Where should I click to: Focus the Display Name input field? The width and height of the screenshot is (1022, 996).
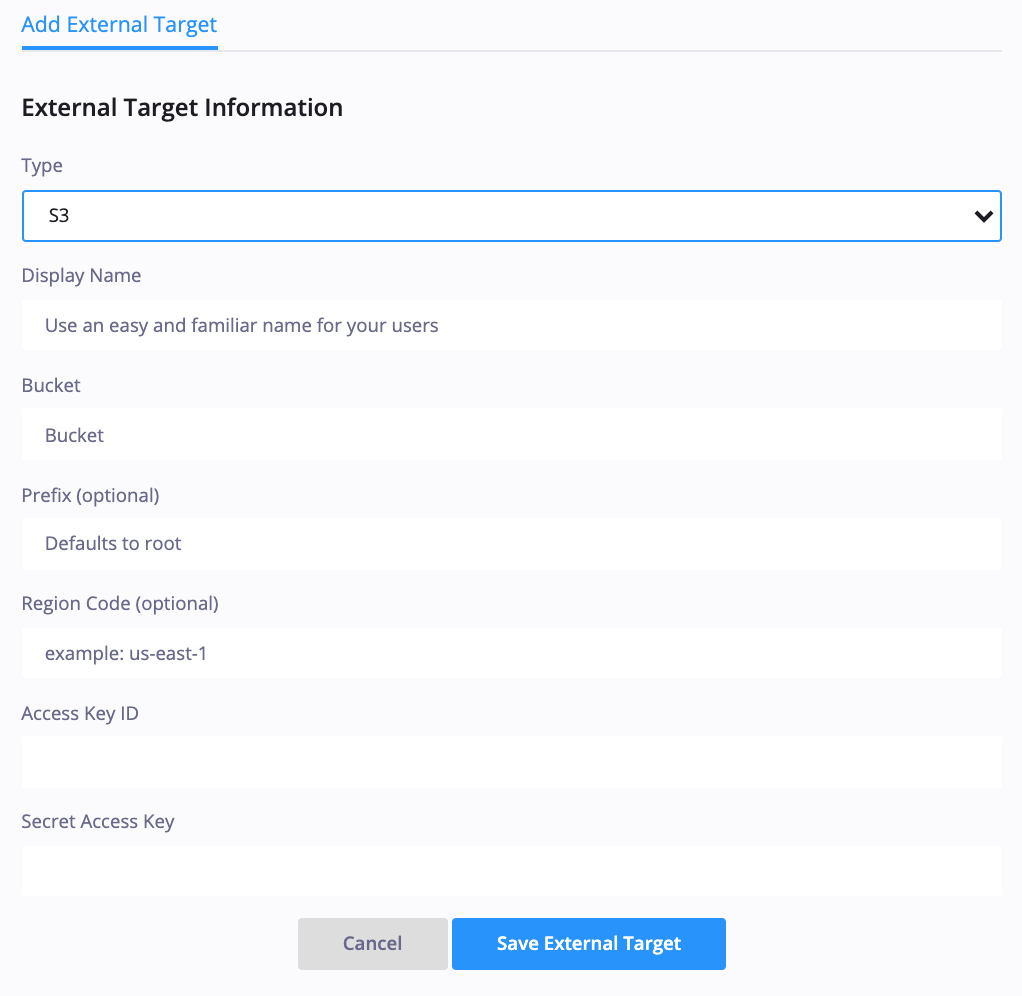pos(512,325)
